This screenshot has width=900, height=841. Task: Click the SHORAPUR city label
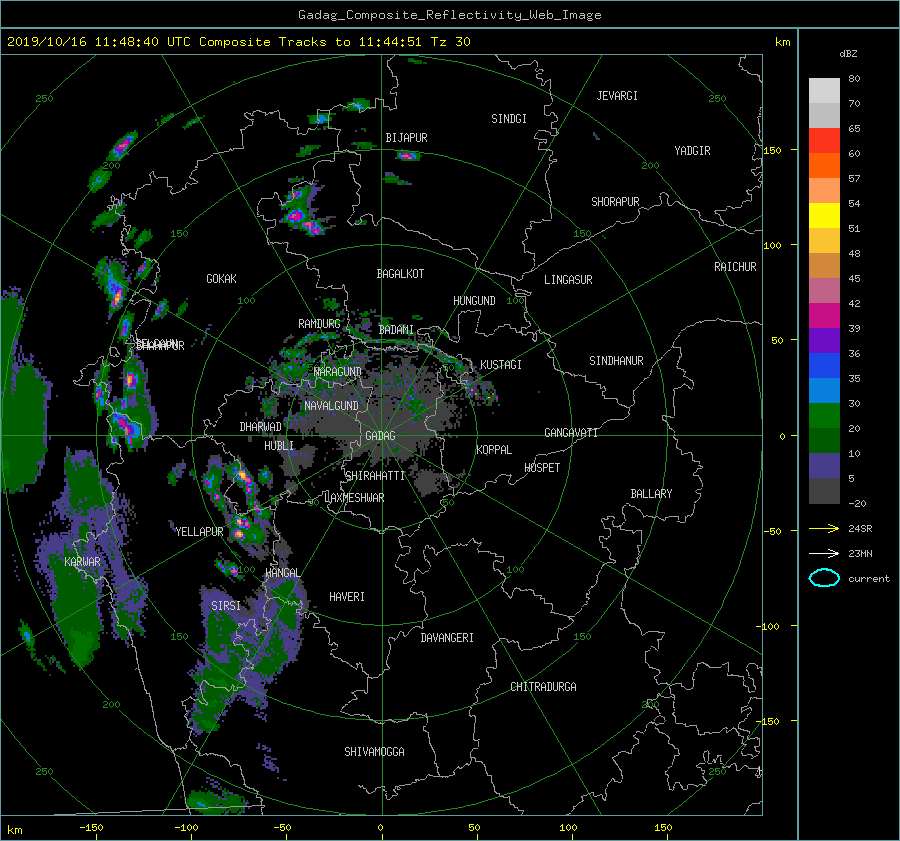[x=615, y=202]
